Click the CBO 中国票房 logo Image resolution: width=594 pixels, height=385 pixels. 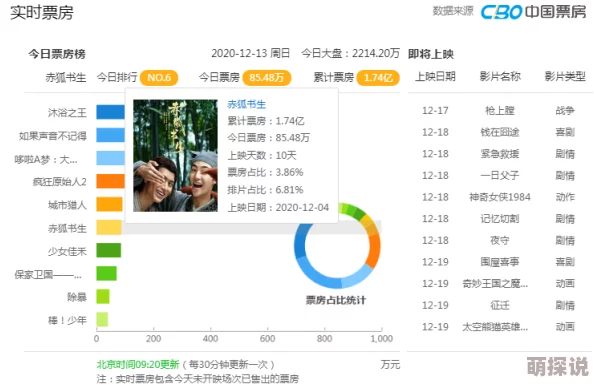coord(533,12)
